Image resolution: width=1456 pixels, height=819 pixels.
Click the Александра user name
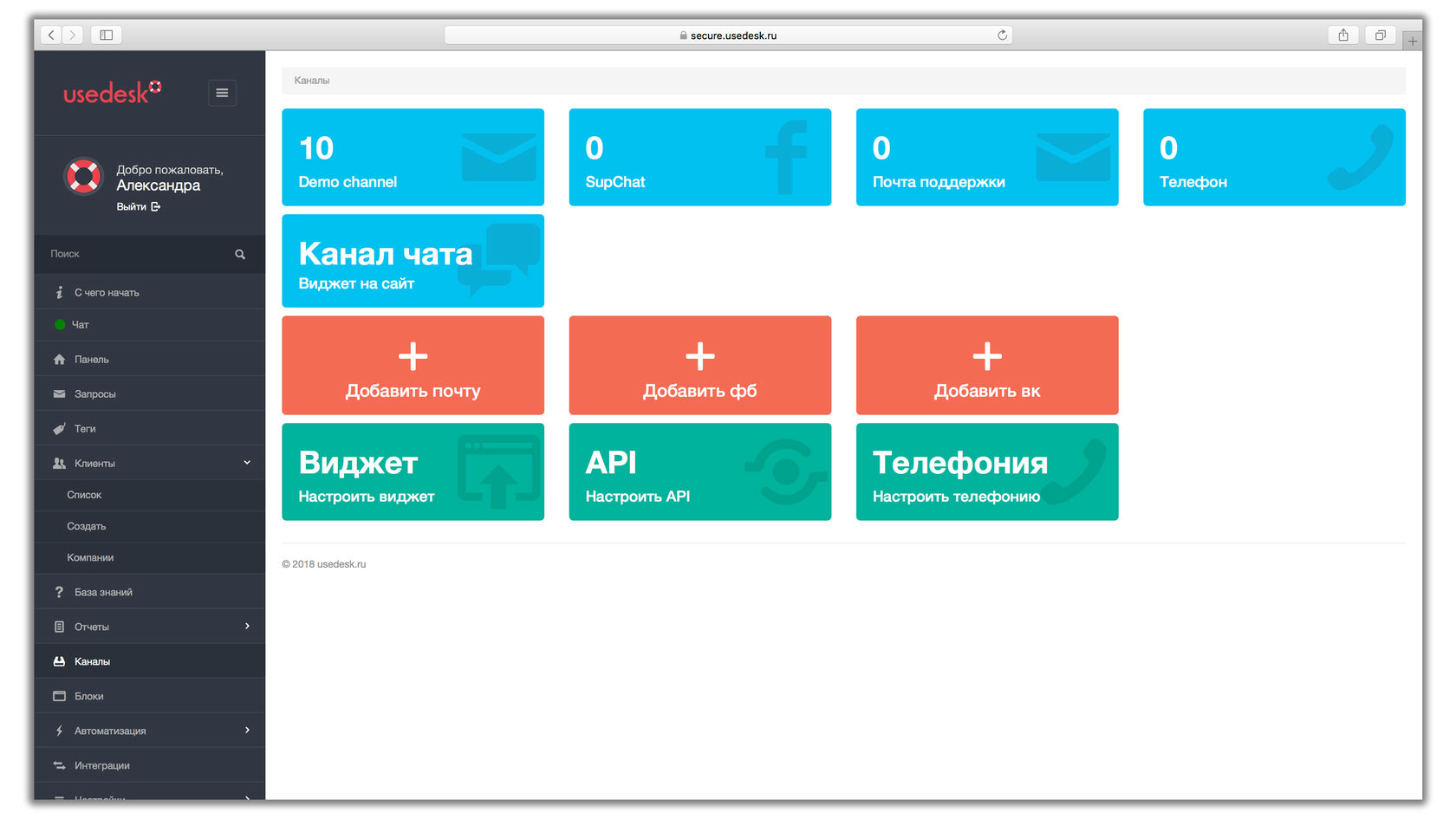coord(159,185)
